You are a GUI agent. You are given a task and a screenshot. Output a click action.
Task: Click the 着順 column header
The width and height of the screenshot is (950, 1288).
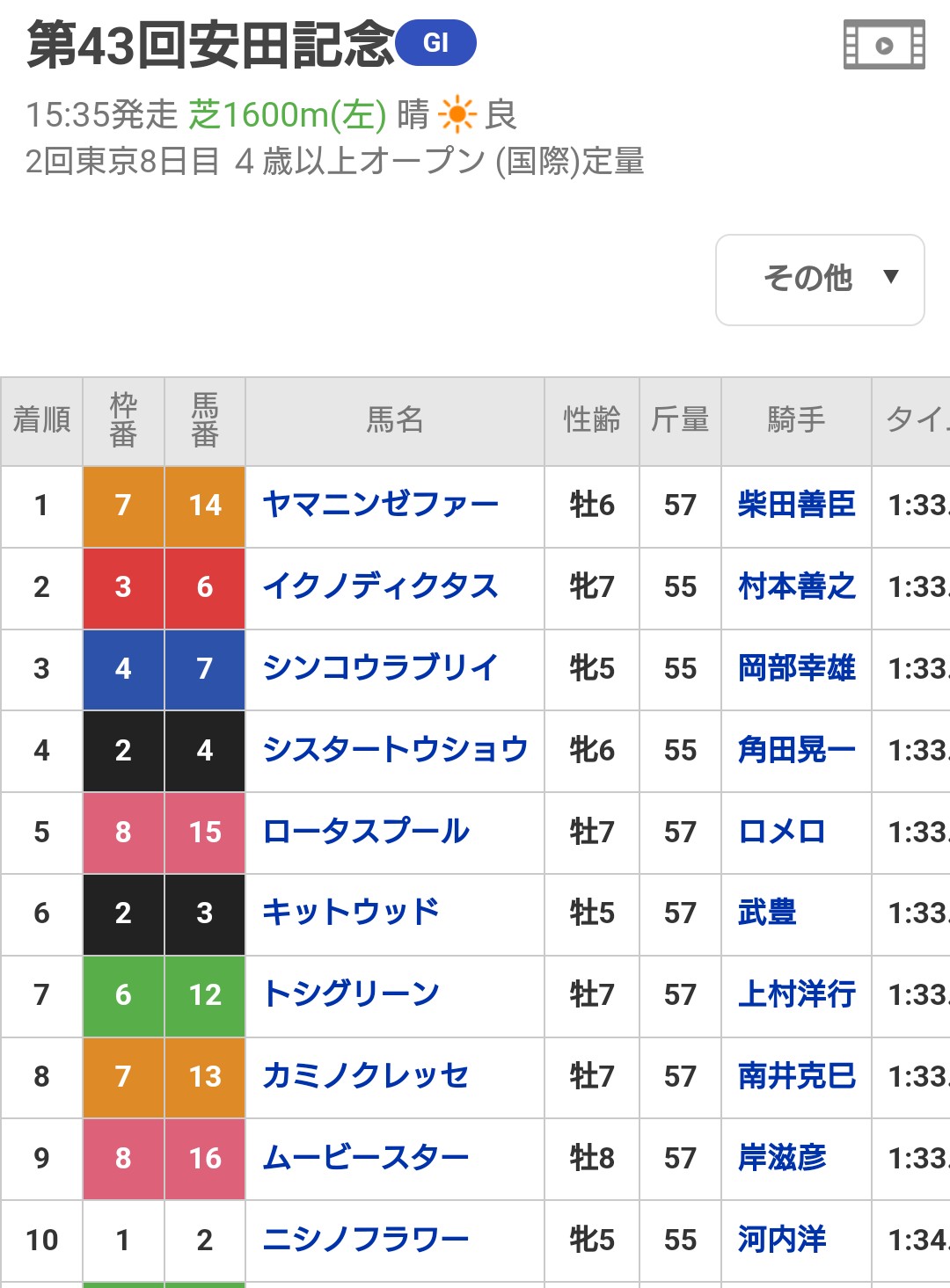click(x=41, y=420)
